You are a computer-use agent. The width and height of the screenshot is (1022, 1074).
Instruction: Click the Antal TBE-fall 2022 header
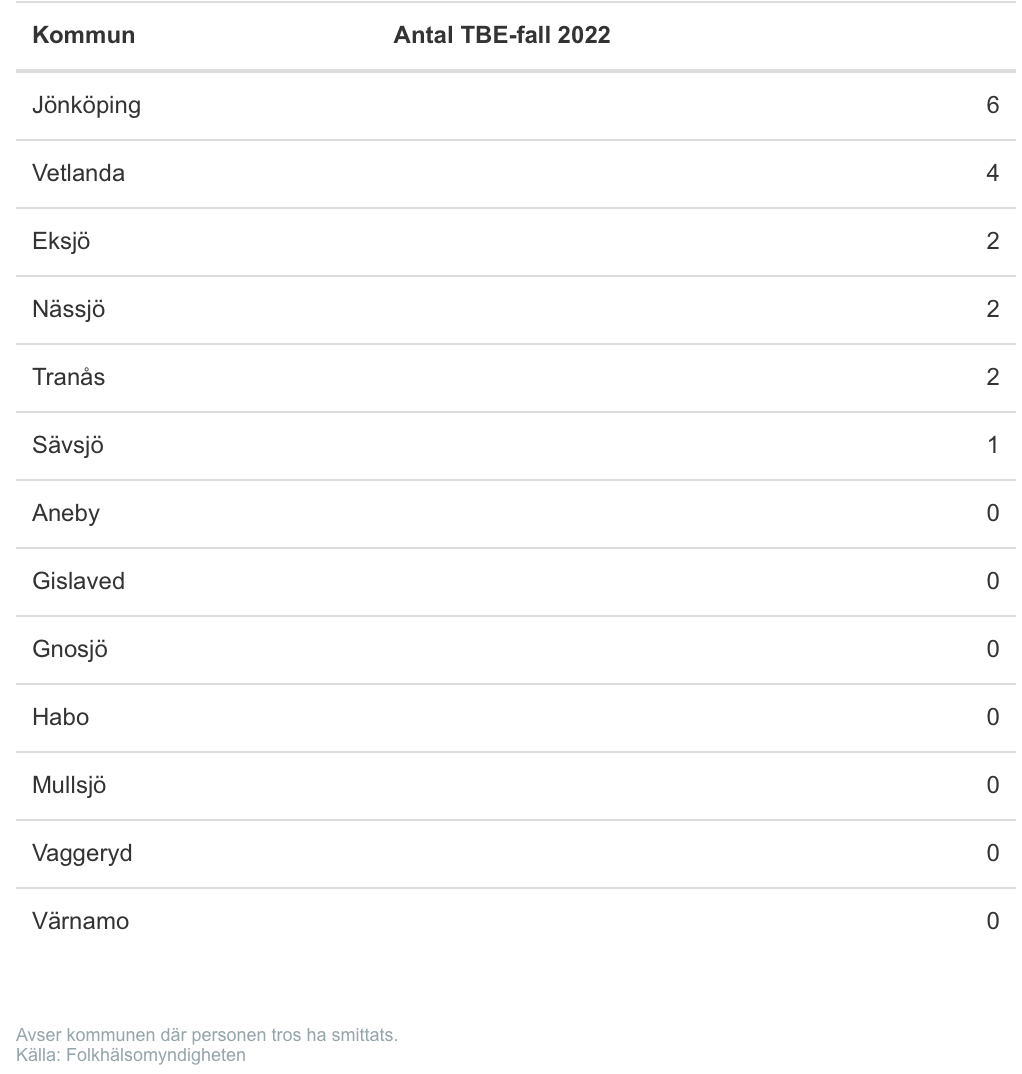coord(501,36)
